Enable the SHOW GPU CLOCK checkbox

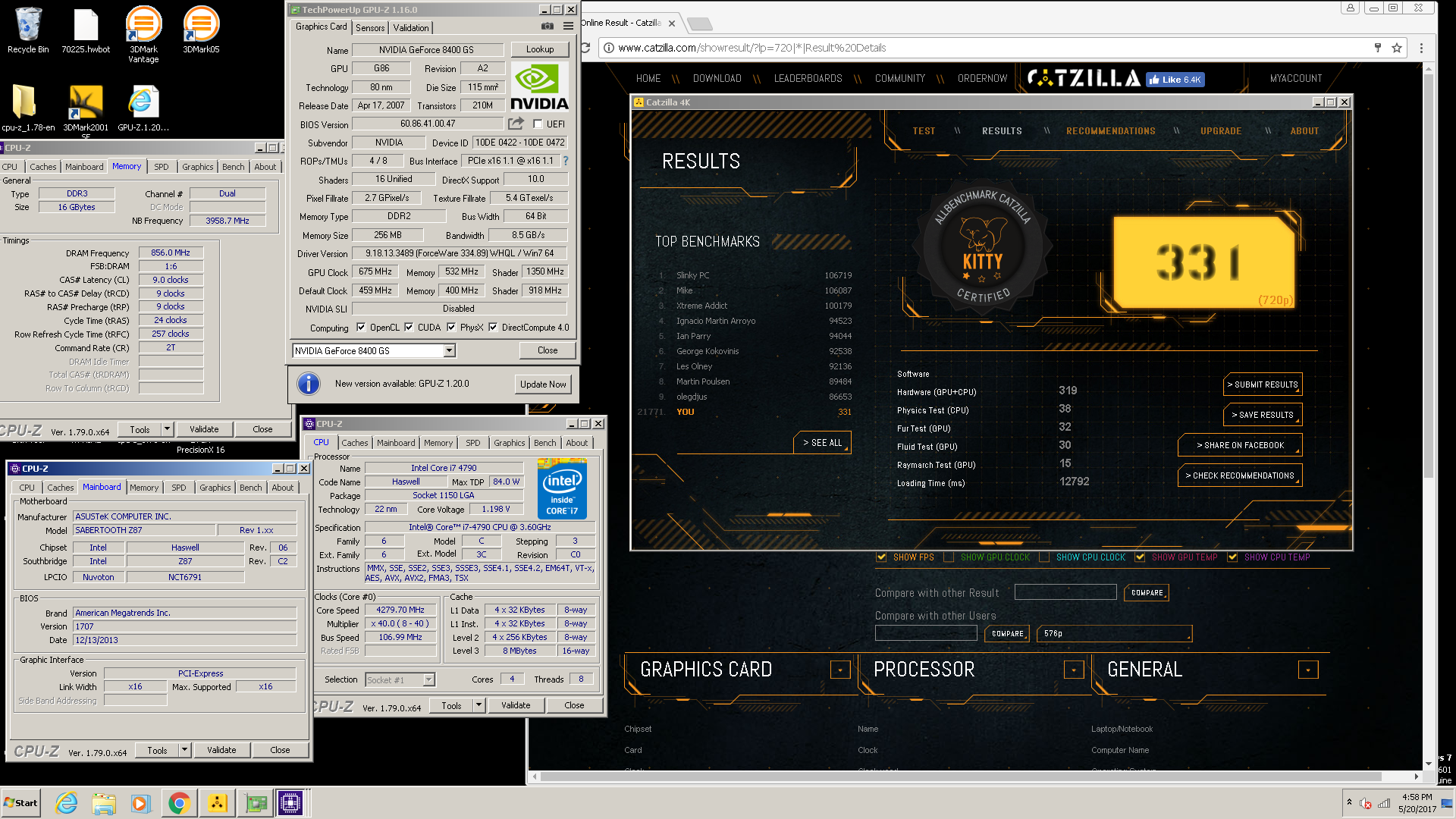coord(949,557)
